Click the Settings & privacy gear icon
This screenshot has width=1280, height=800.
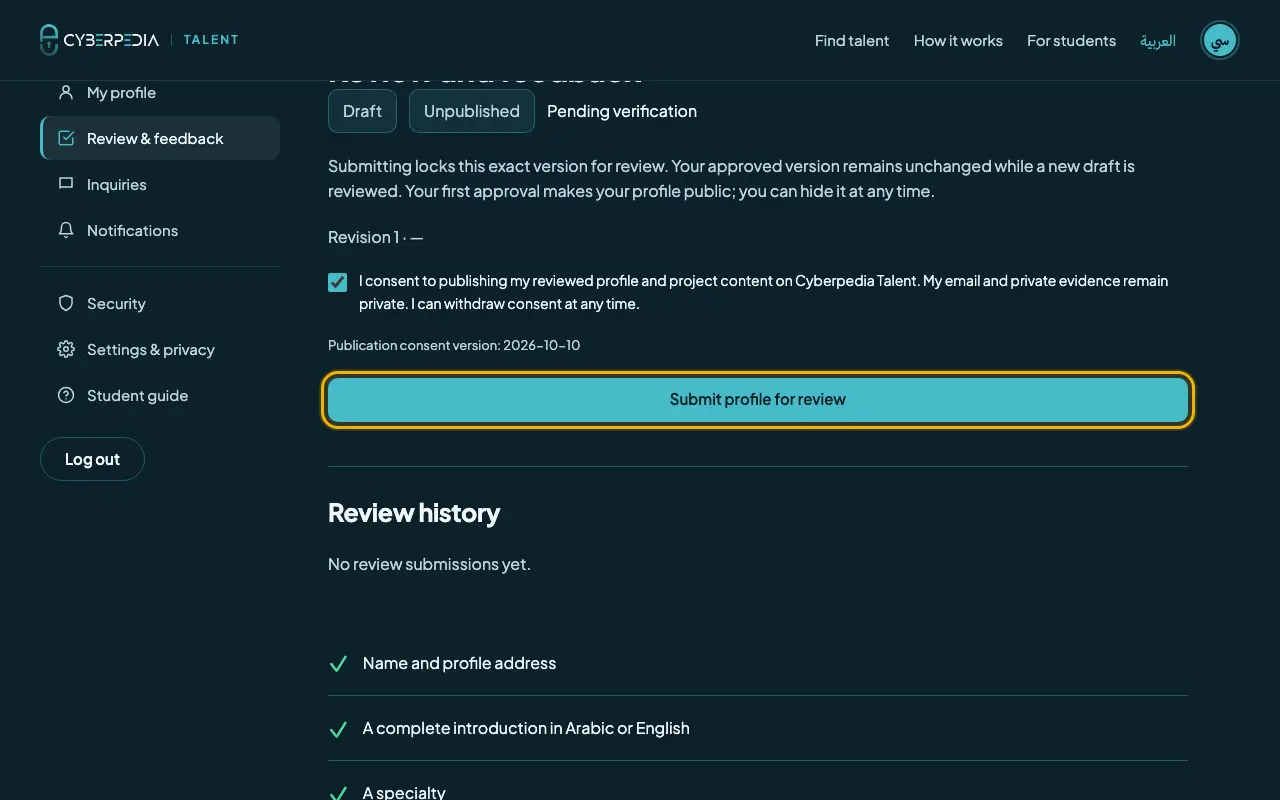pos(66,349)
